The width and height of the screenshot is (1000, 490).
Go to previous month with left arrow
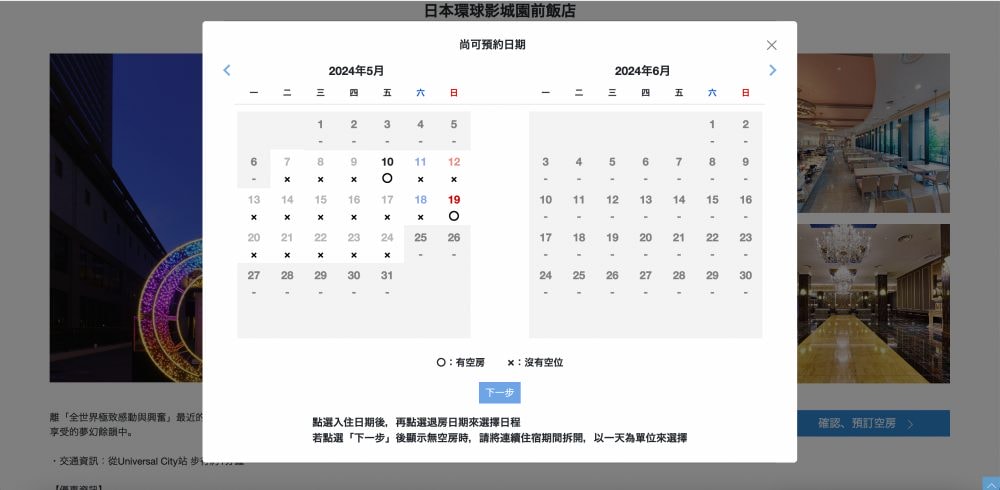[227, 70]
